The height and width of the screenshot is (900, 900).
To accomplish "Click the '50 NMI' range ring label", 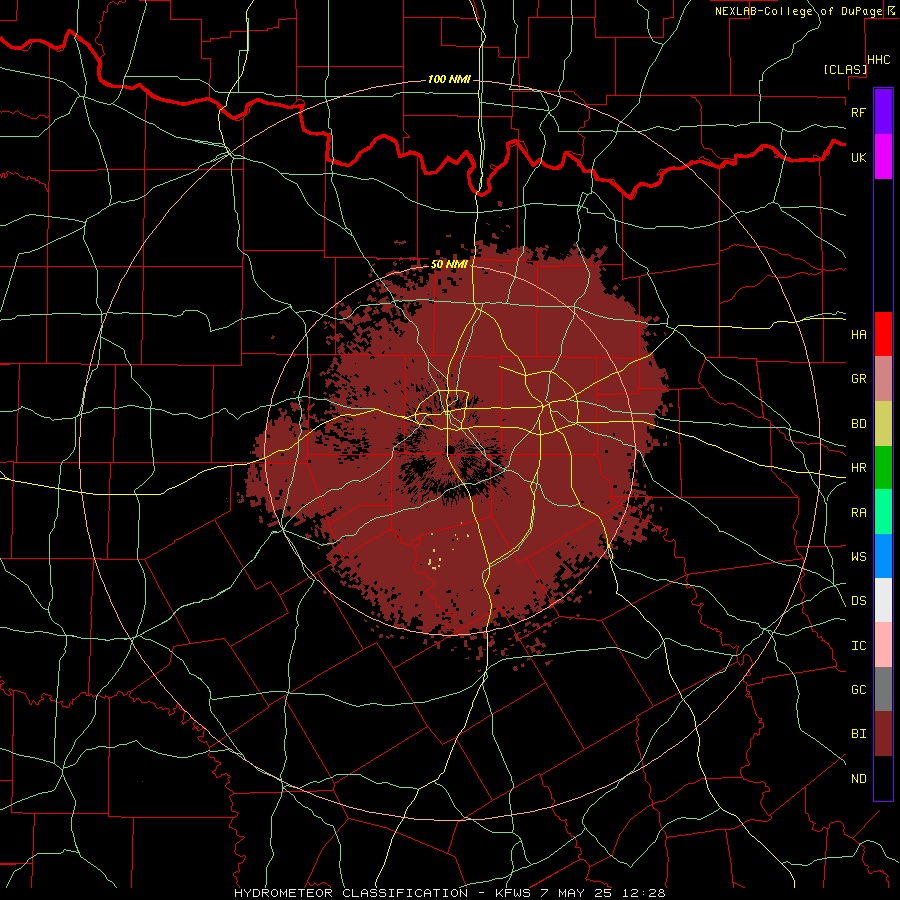I will [x=449, y=264].
